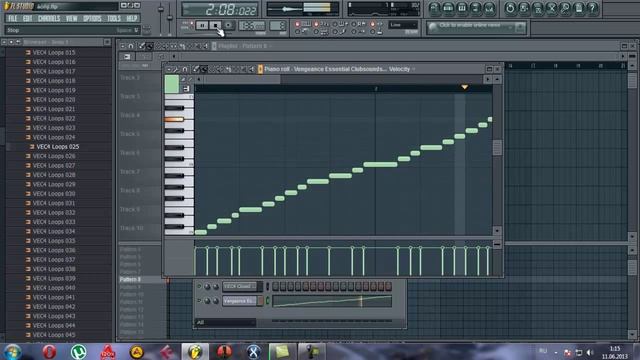Open the mixer shortcut icon
The image size is (640, 360).
pyautogui.click(x=490, y=8)
